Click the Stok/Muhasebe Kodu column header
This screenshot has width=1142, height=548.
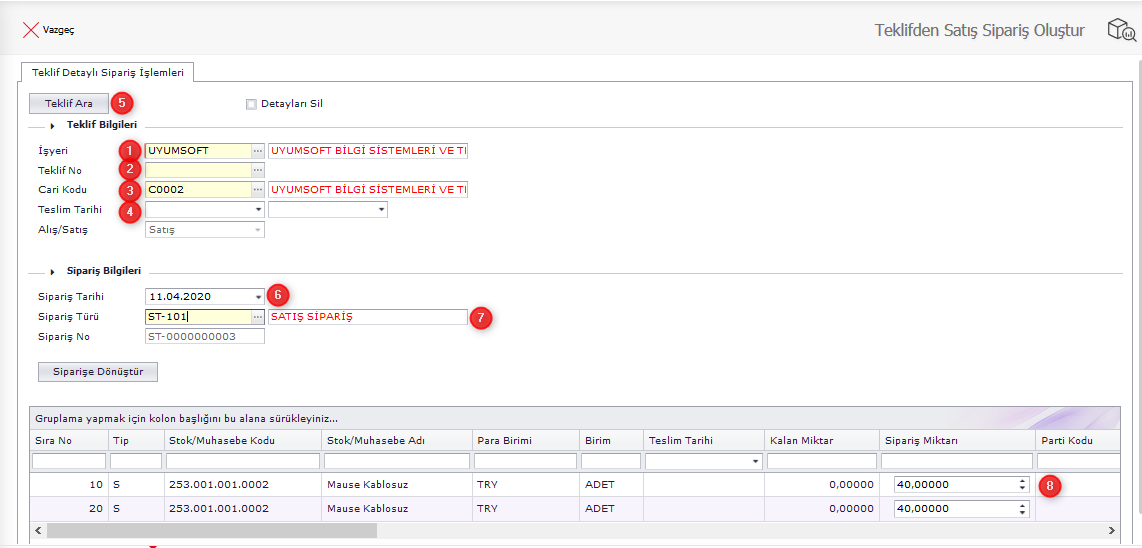tap(221, 440)
